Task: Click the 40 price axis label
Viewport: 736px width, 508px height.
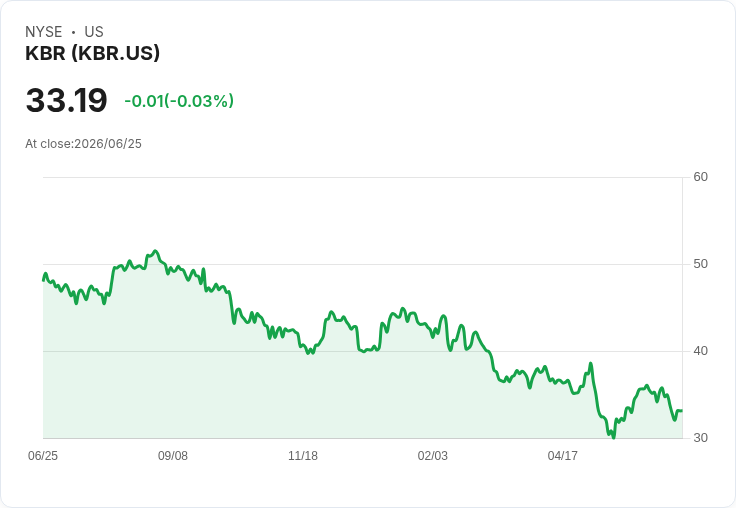Action: [700, 351]
